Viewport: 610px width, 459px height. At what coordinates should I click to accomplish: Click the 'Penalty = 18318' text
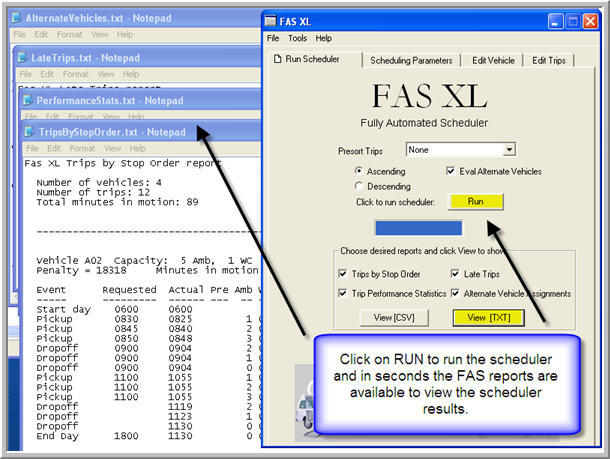coord(81,270)
